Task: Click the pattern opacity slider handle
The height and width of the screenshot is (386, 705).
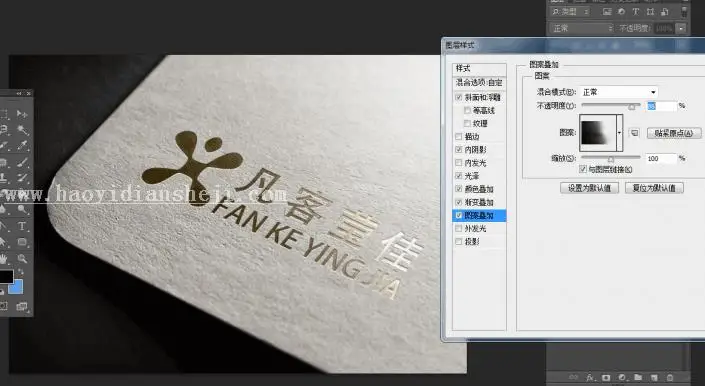Action: [632, 107]
